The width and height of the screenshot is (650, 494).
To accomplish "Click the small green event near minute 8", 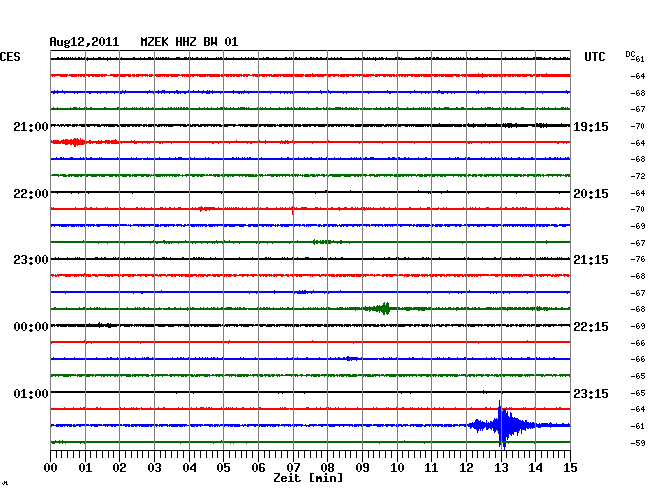I will [321, 242].
